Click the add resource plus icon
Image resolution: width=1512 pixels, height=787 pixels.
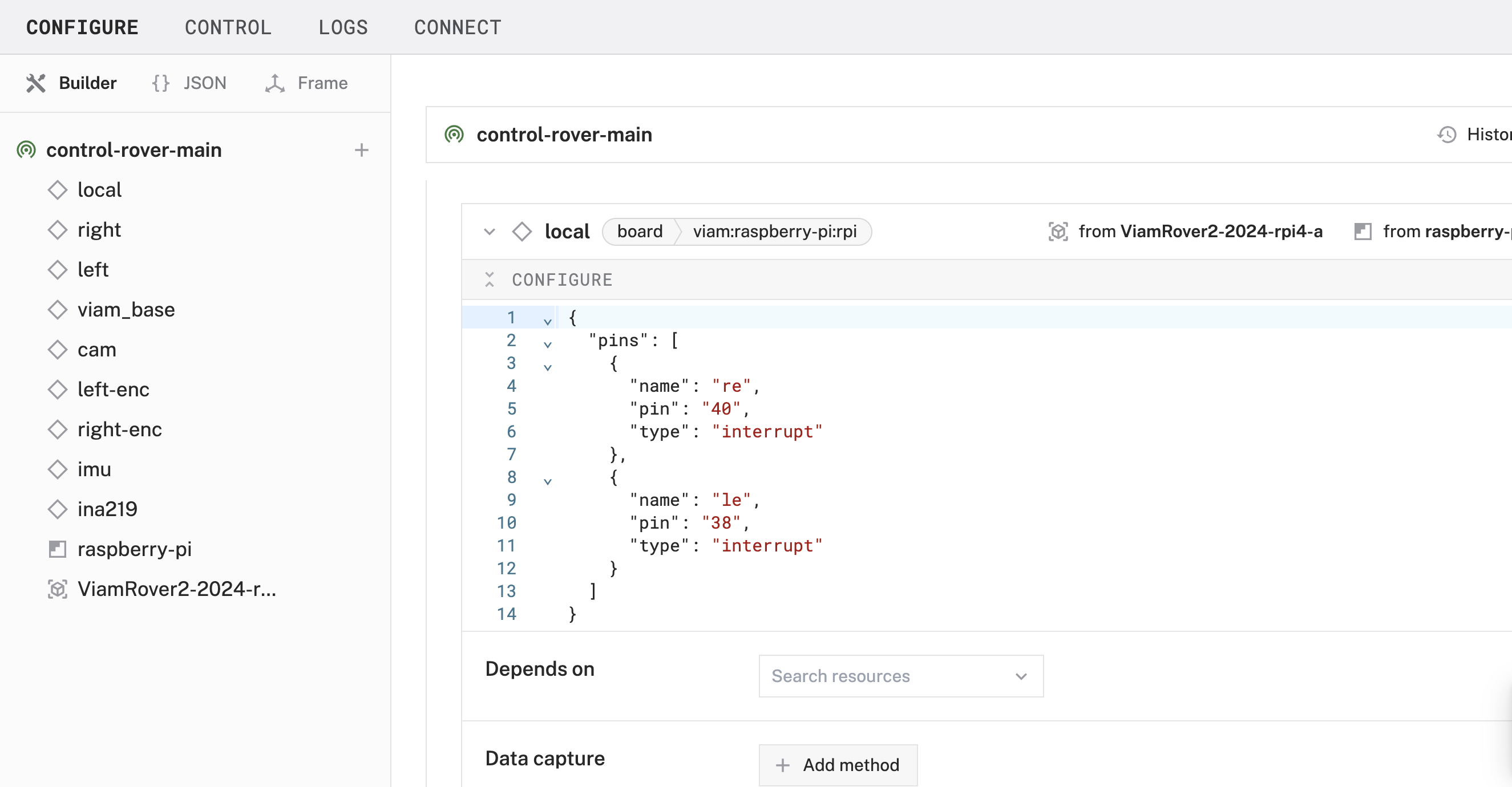(362, 150)
